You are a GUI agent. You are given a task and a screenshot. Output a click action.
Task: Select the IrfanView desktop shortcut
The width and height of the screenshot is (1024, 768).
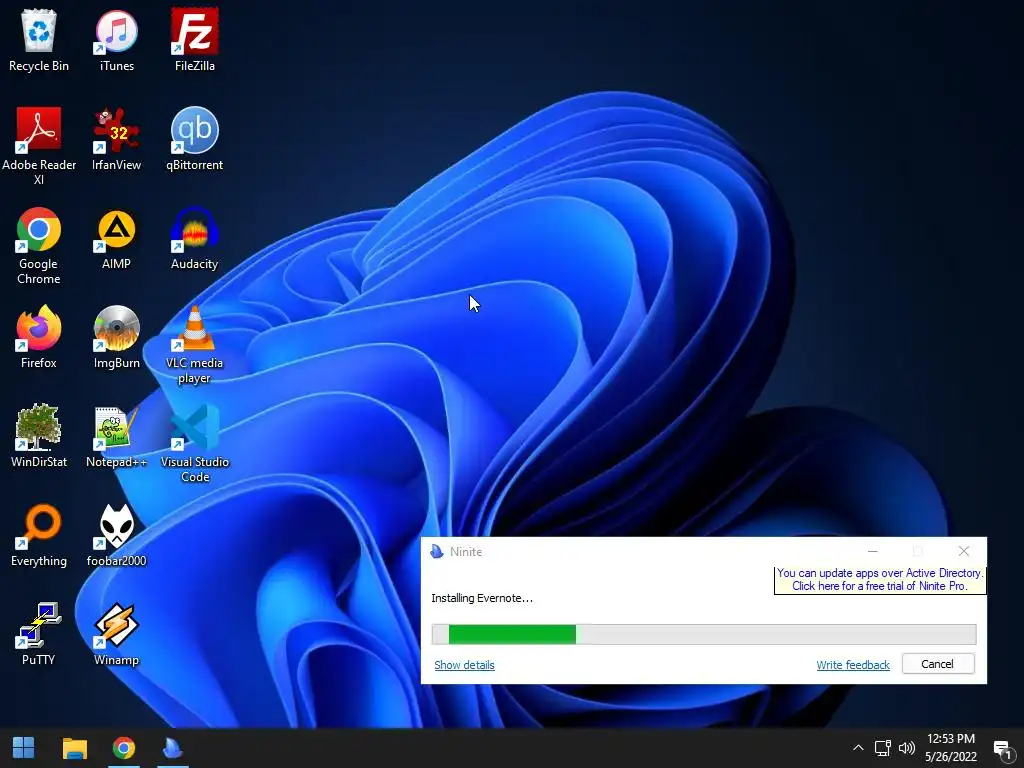(x=116, y=139)
